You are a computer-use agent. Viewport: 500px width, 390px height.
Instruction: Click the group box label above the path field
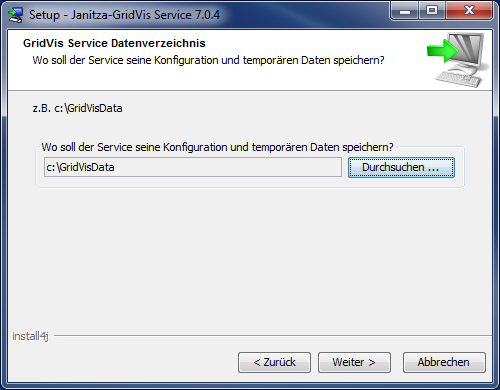pos(217,147)
